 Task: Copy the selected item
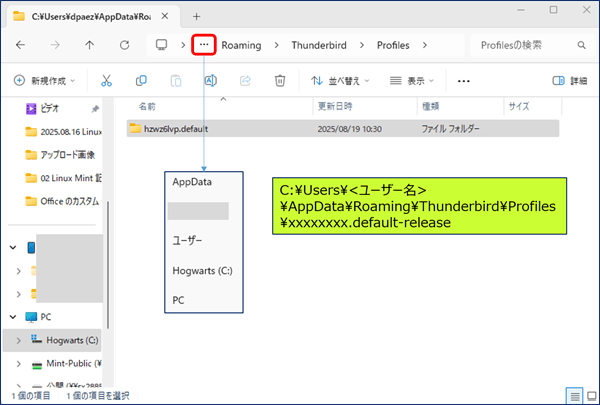[x=141, y=81]
